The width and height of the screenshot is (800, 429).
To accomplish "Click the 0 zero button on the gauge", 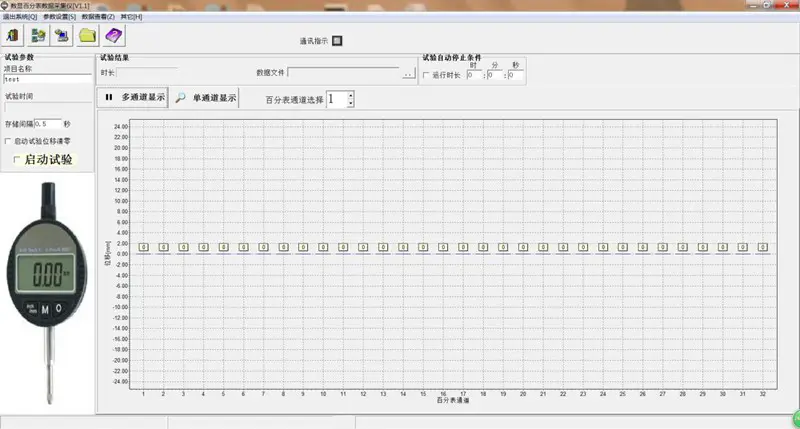I will click(x=59, y=308).
